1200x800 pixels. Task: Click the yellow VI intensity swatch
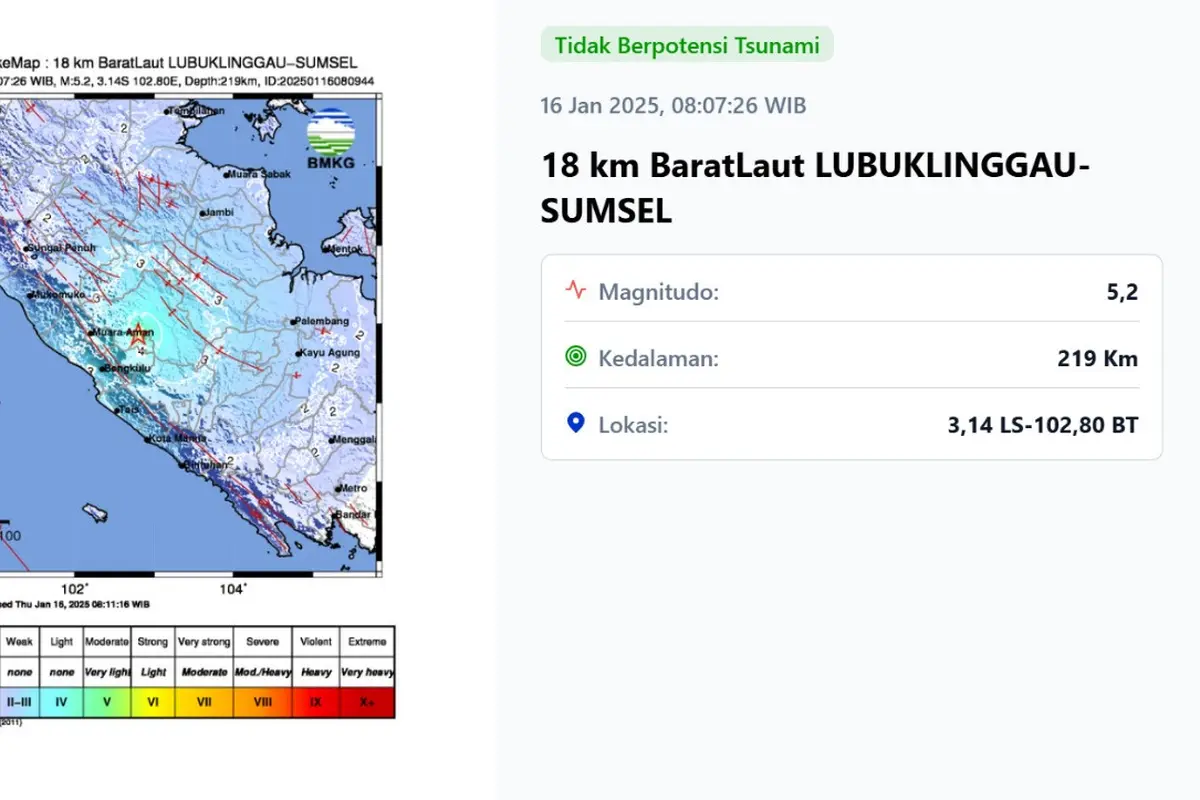pyautogui.click(x=154, y=703)
